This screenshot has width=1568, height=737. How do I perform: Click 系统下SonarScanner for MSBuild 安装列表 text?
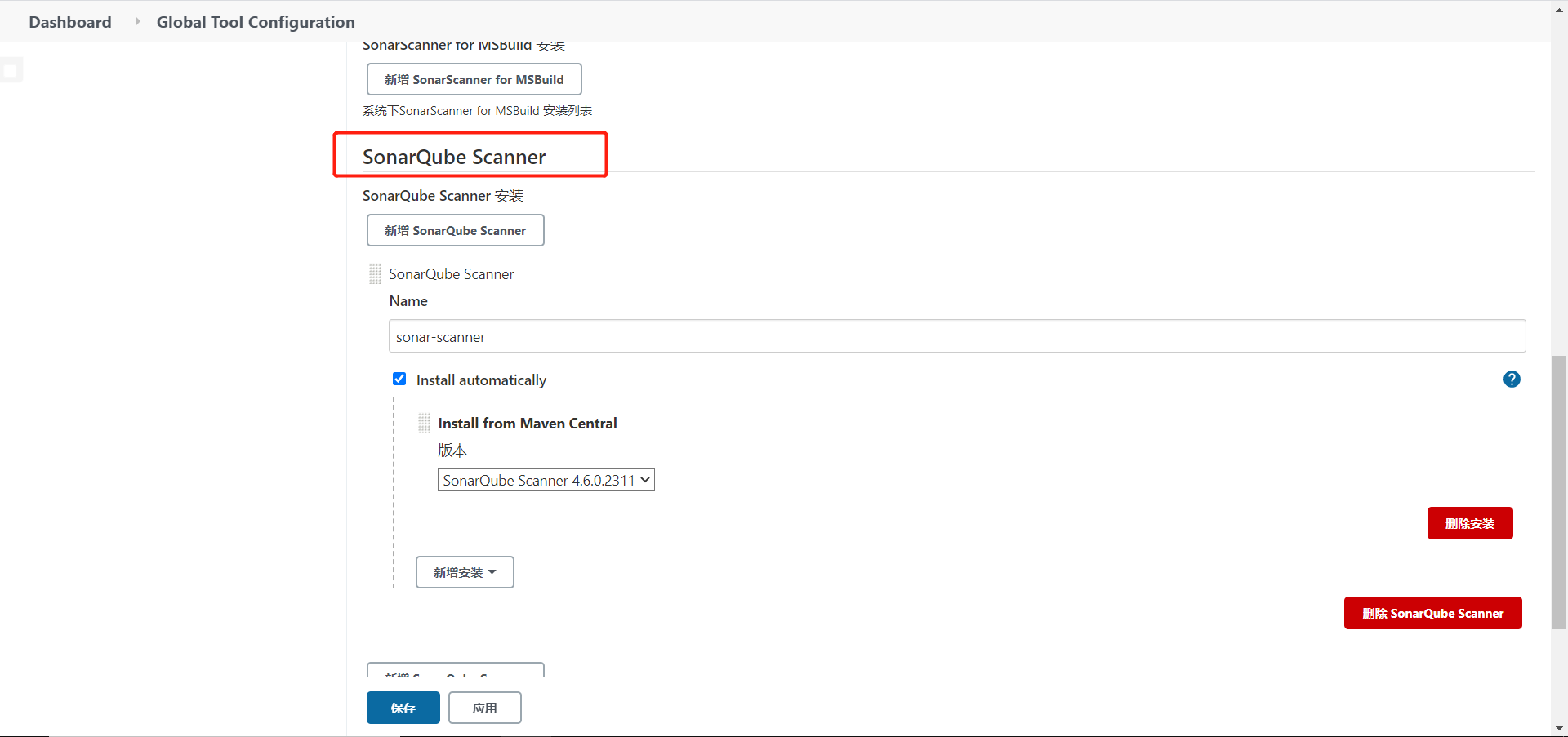tap(478, 111)
